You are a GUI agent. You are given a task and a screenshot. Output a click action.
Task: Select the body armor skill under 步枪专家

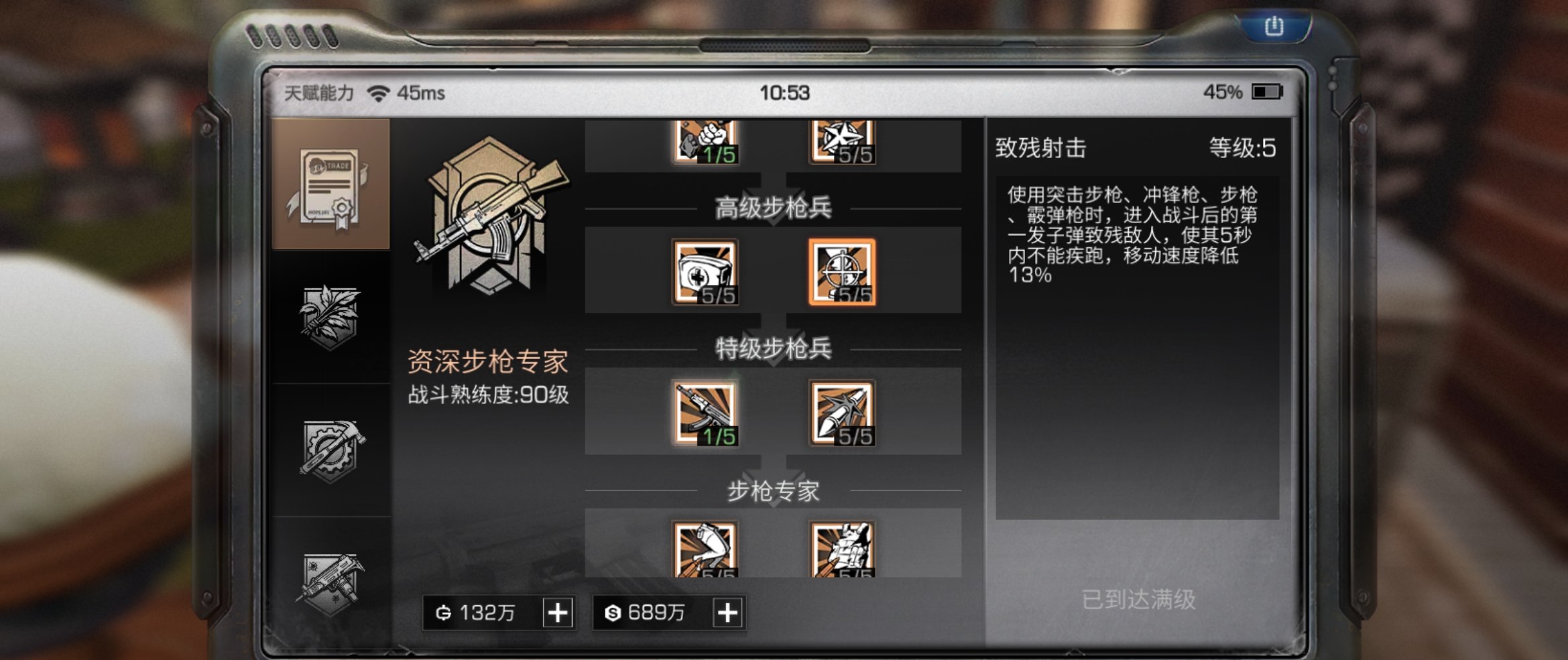[x=842, y=549]
